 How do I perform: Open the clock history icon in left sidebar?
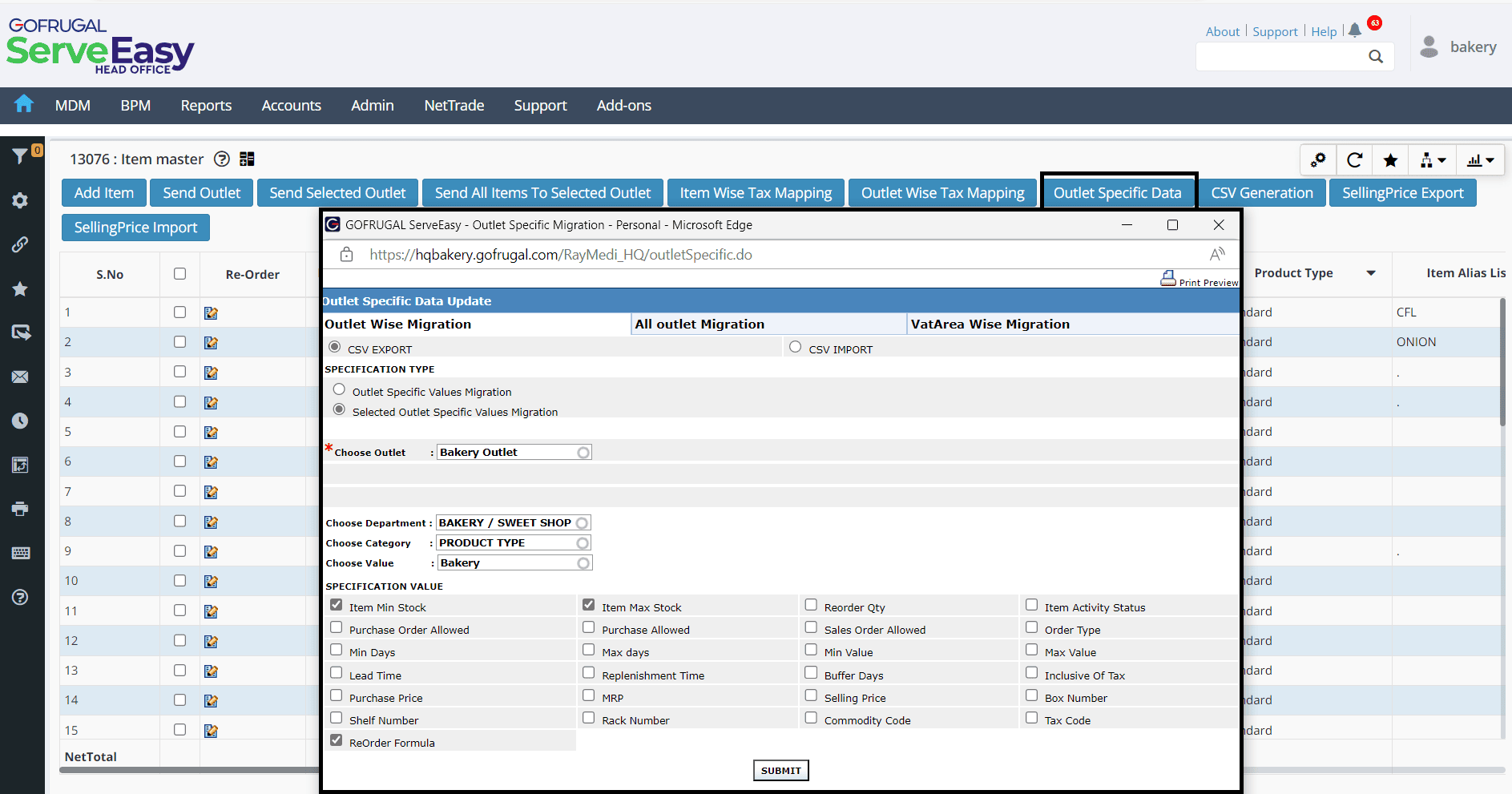tap(20, 421)
